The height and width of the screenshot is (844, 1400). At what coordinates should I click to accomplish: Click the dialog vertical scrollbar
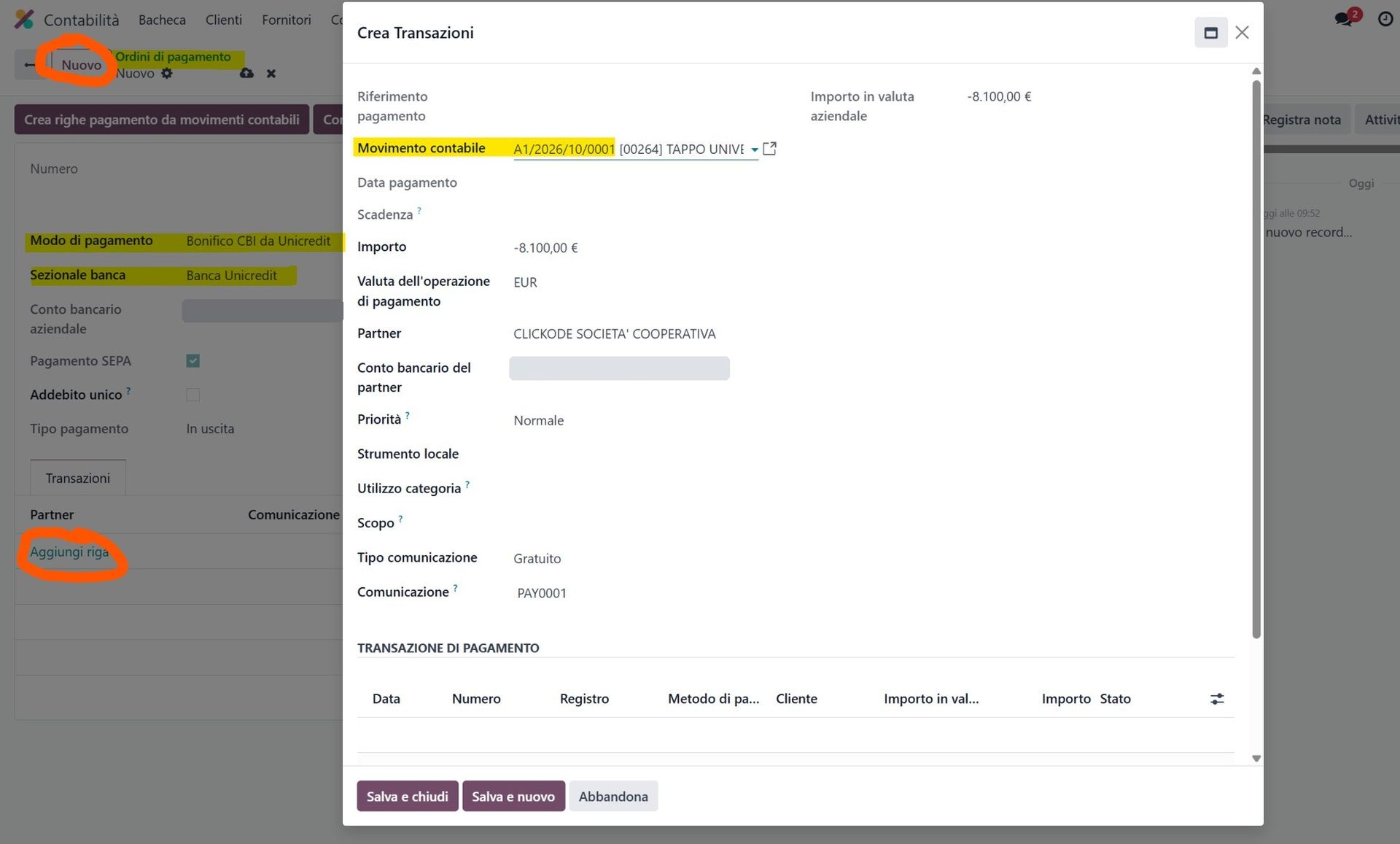coord(1256,359)
